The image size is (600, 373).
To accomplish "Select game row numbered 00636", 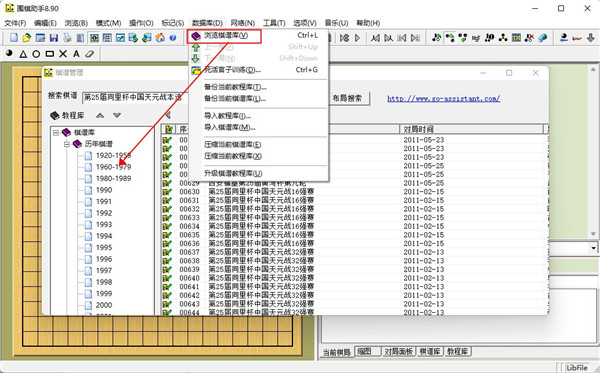I will tap(354, 243).
